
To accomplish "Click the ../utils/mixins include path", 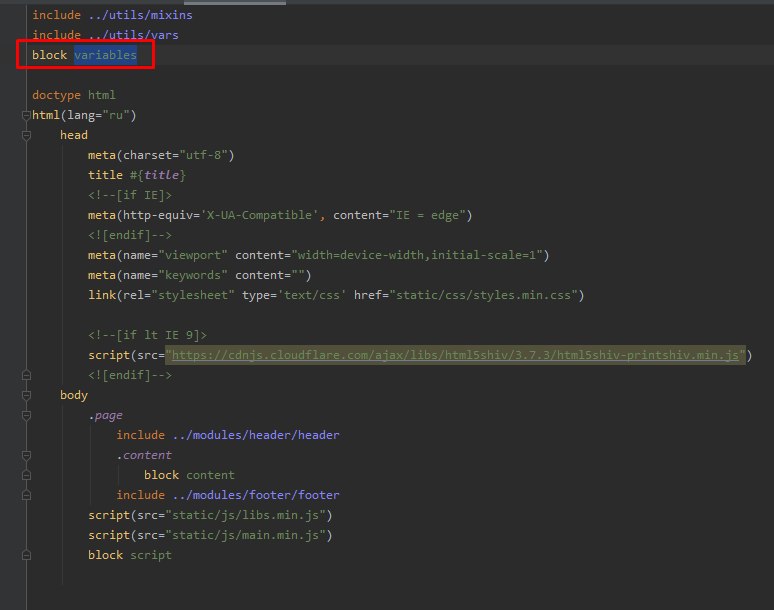I will point(141,15).
